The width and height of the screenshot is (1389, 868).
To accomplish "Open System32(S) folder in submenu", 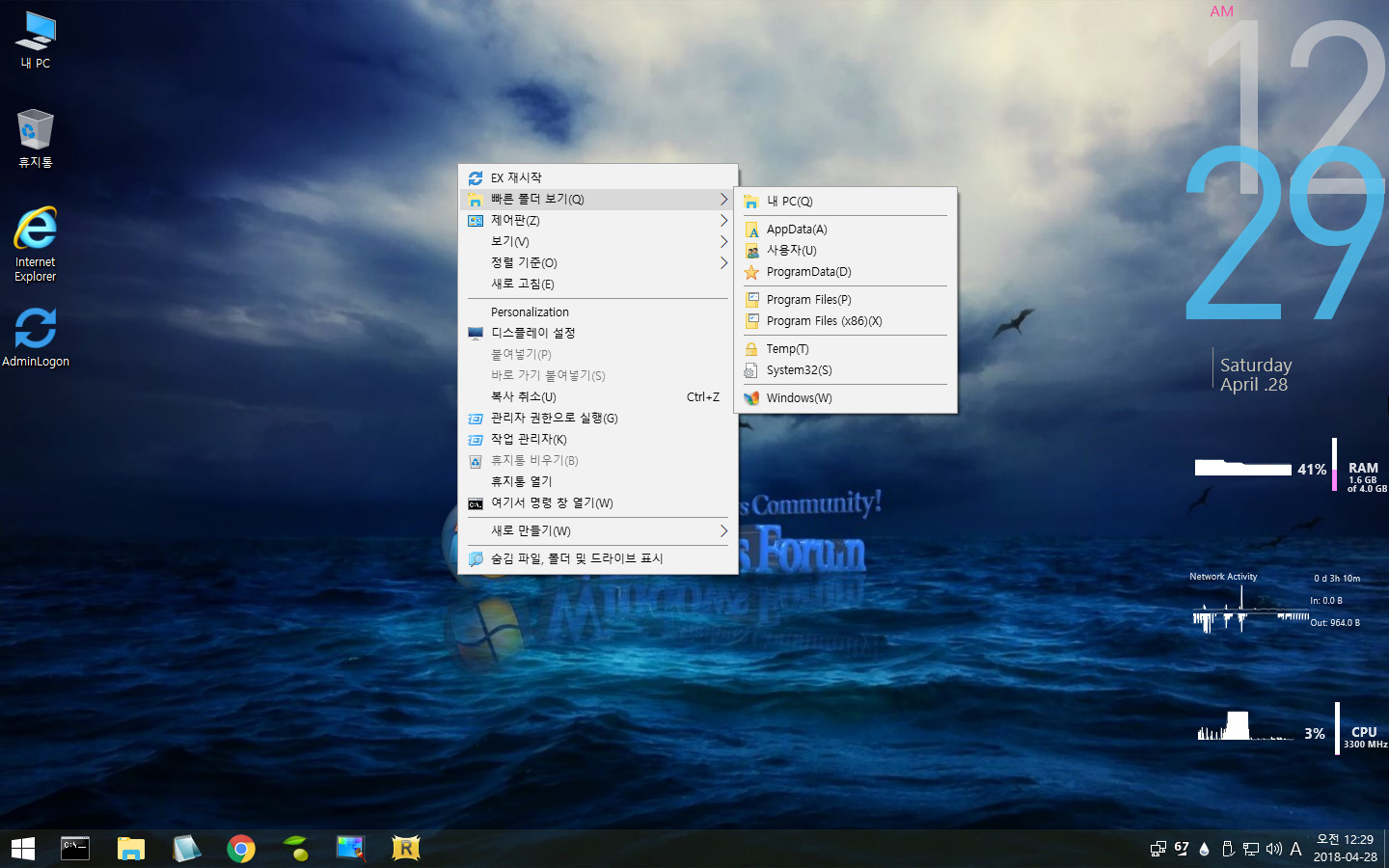I will click(845, 369).
